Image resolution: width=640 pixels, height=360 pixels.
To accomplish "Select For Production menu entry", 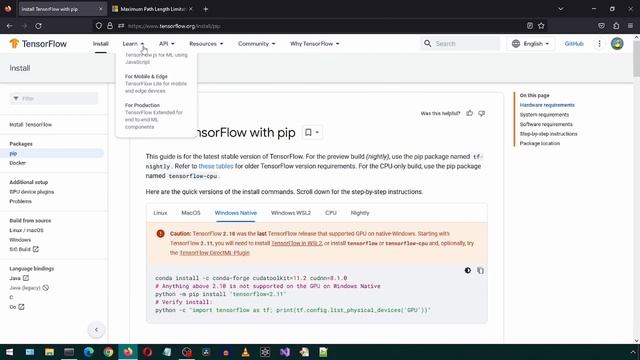I will 156,116.
